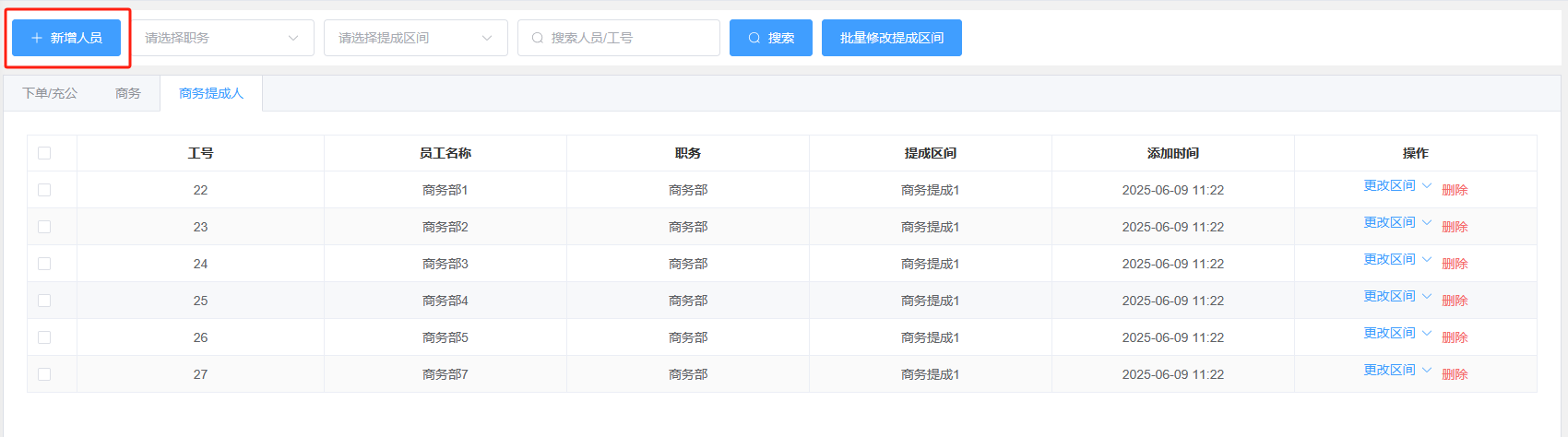Toggle the select-all checkbox in table header
1568x437 pixels.
pos(44,153)
